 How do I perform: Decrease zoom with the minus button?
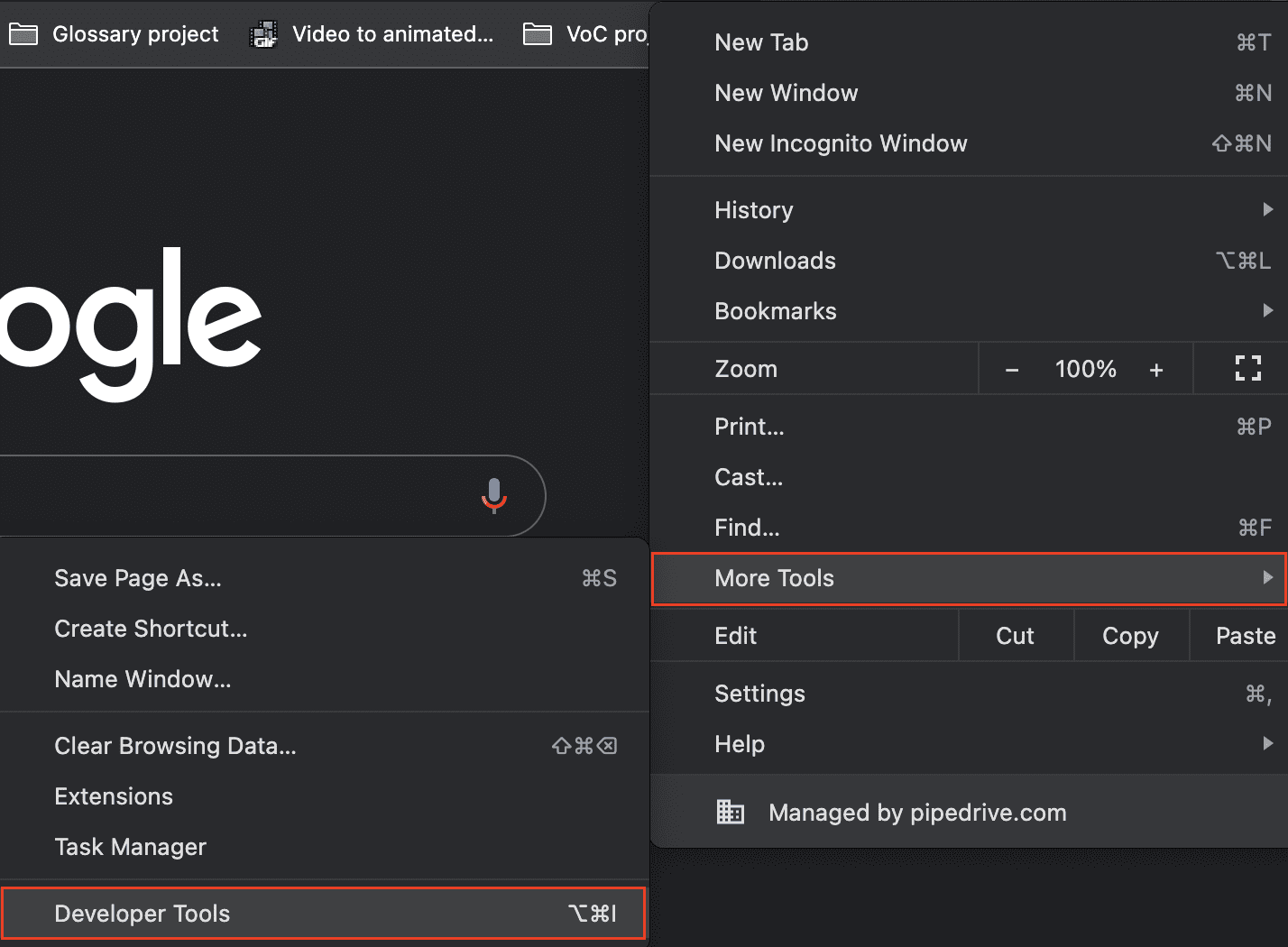(1012, 370)
